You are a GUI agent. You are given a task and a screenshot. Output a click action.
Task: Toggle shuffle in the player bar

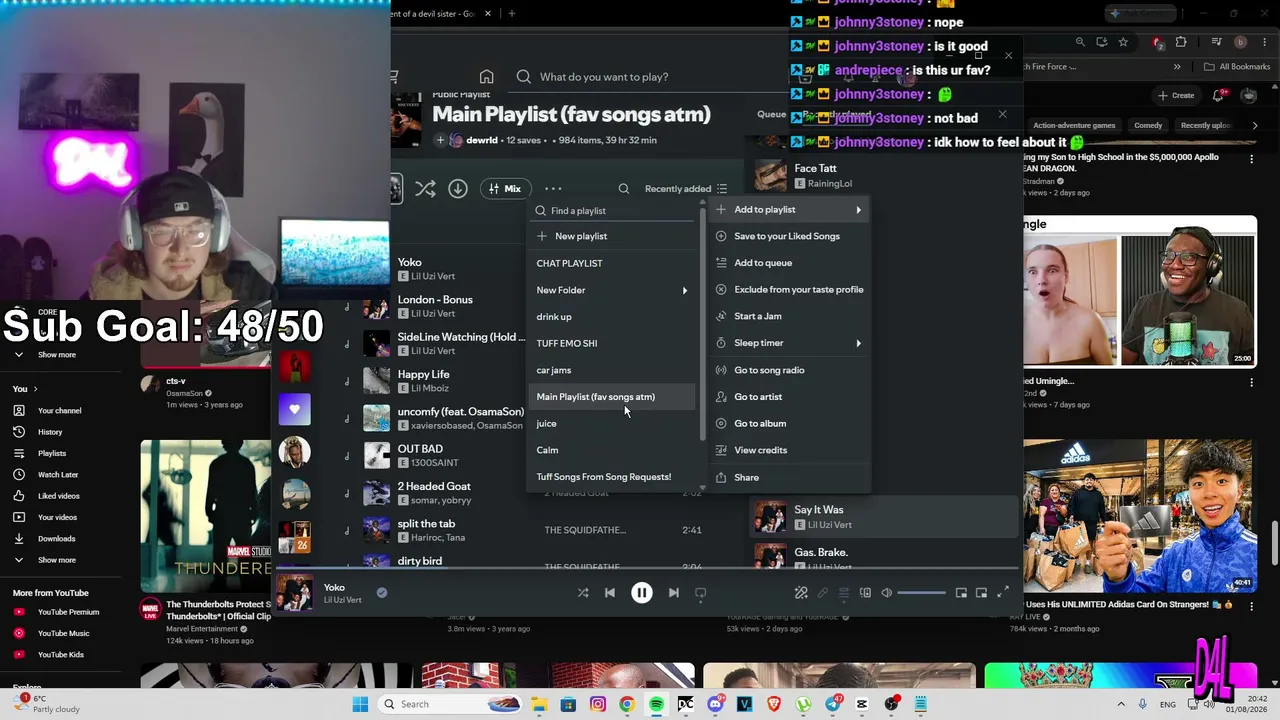583,593
